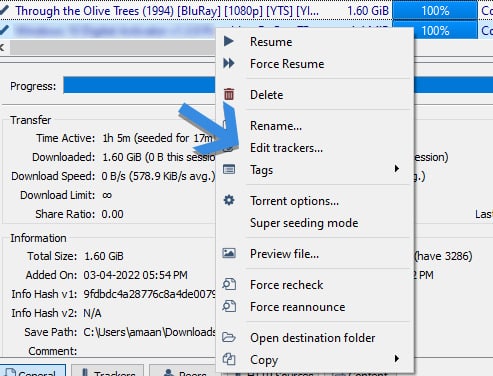This screenshot has height=376, width=493.
Task: Click the Time Active value 1h 5m
Action: click(158, 138)
